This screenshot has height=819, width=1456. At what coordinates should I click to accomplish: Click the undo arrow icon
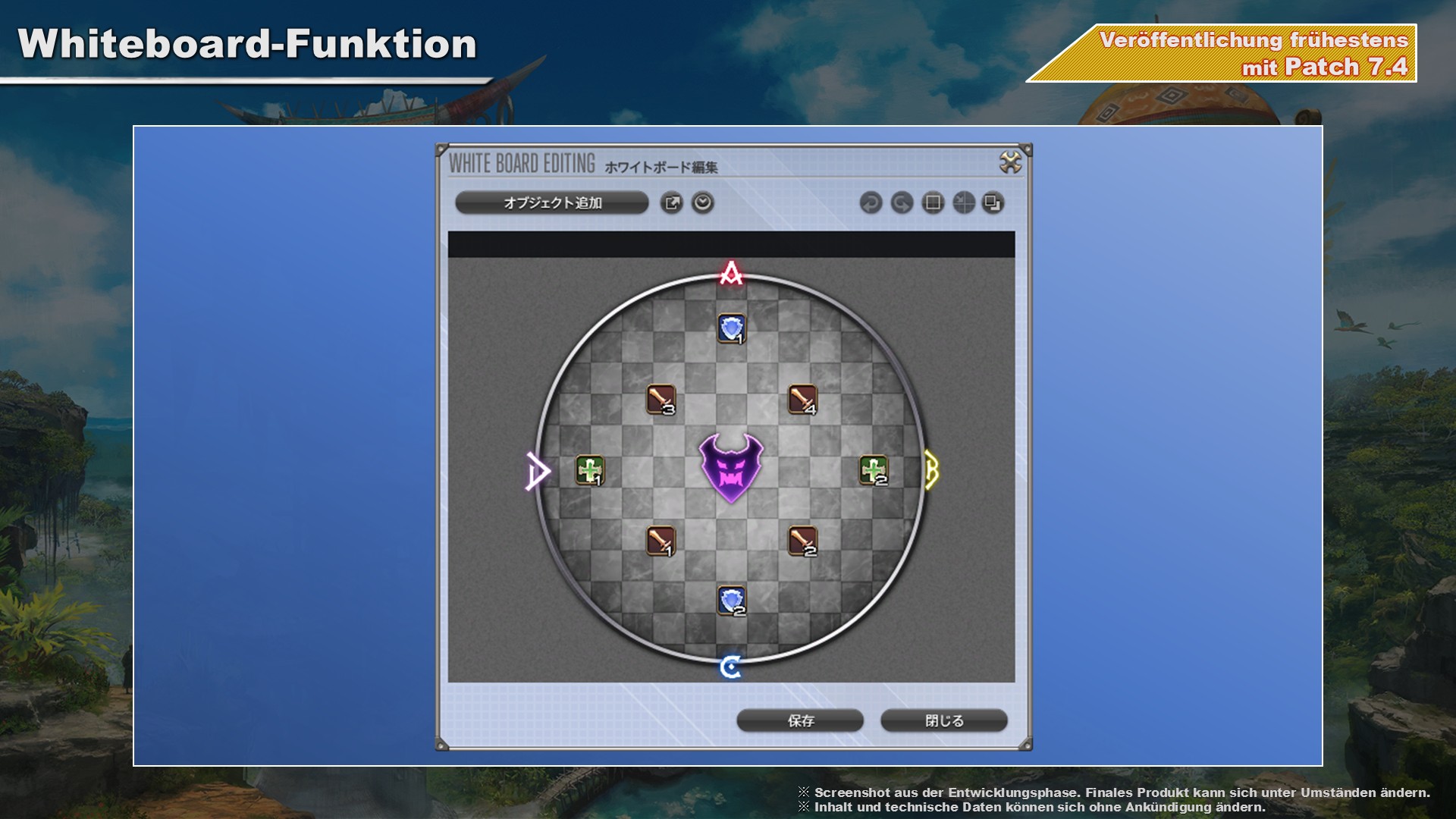871,202
